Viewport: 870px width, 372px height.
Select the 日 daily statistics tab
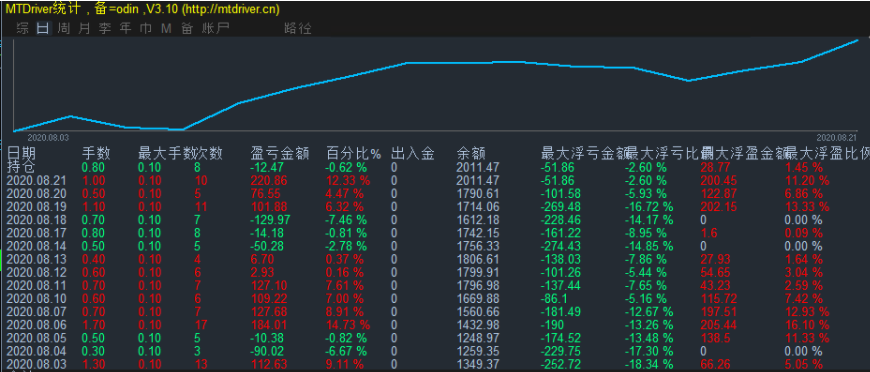tap(43, 28)
